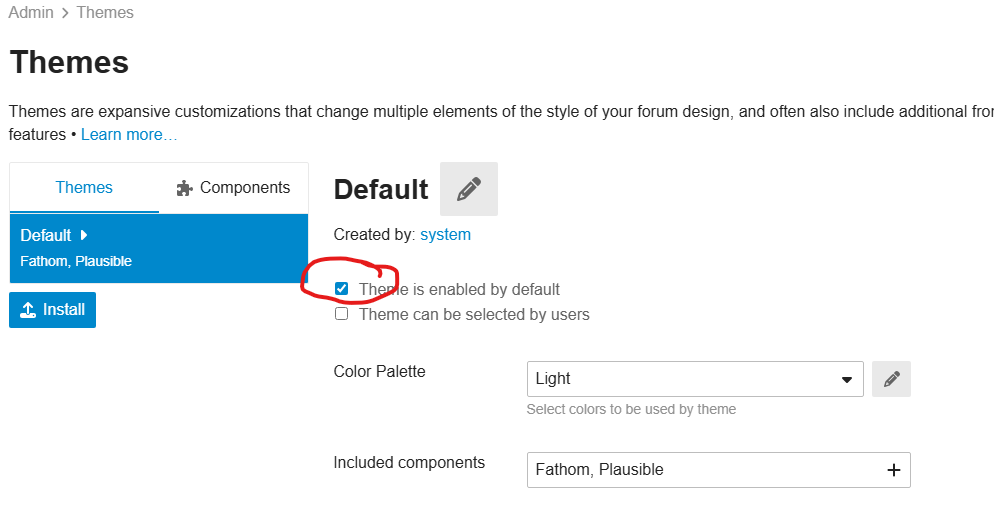Image resolution: width=994 pixels, height=512 pixels.
Task: Go to Admin in breadcrumb
Action: coord(31,13)
